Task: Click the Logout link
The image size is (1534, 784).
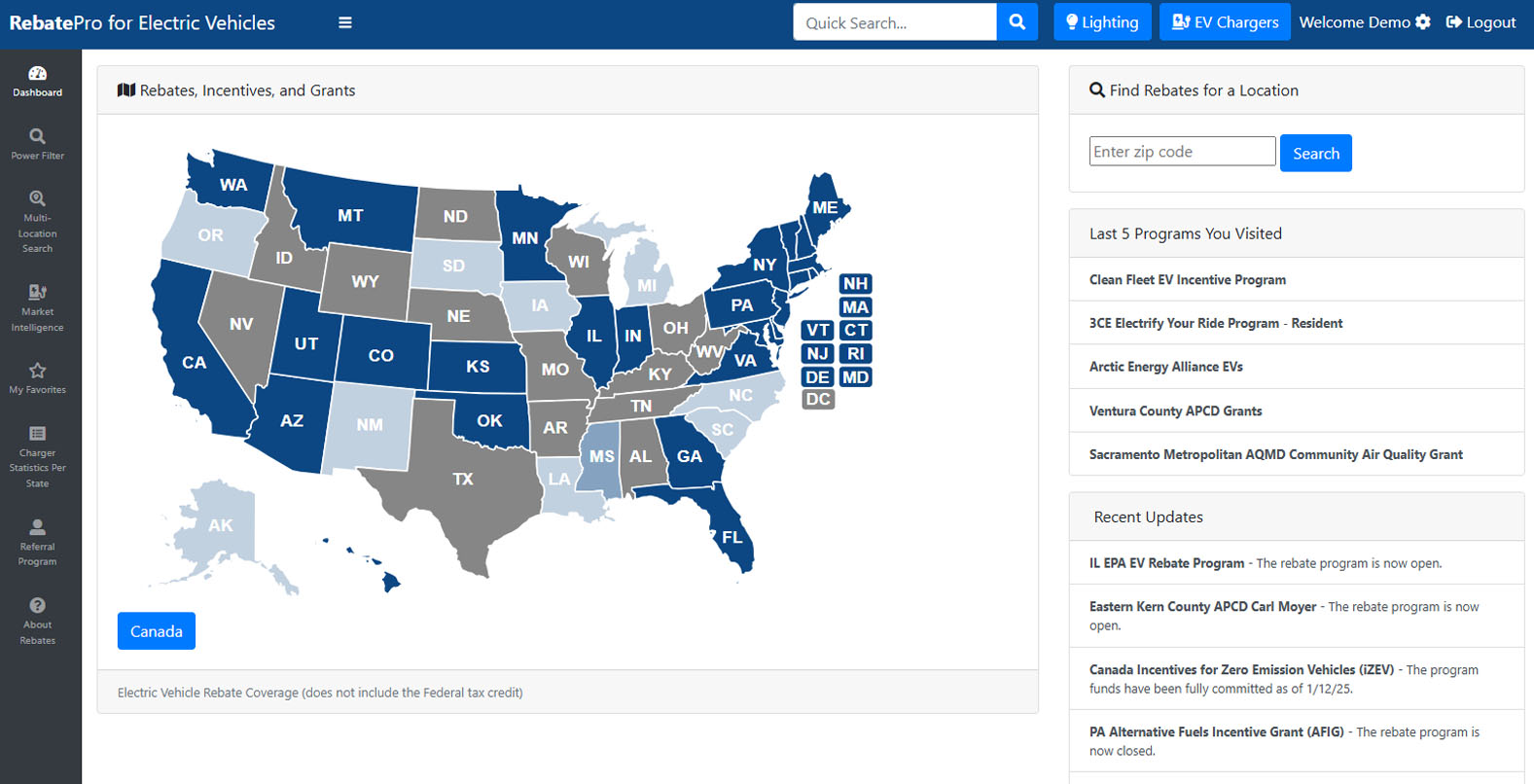Action: 1480,22
